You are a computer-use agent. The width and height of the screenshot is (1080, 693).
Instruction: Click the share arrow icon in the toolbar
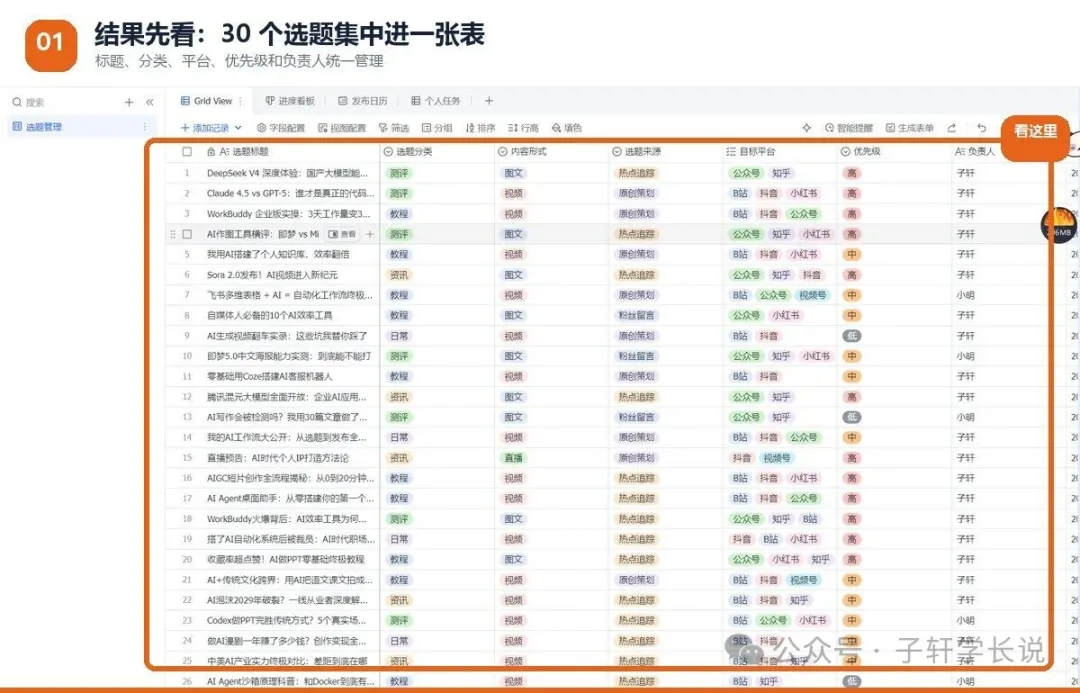point(952,127)
